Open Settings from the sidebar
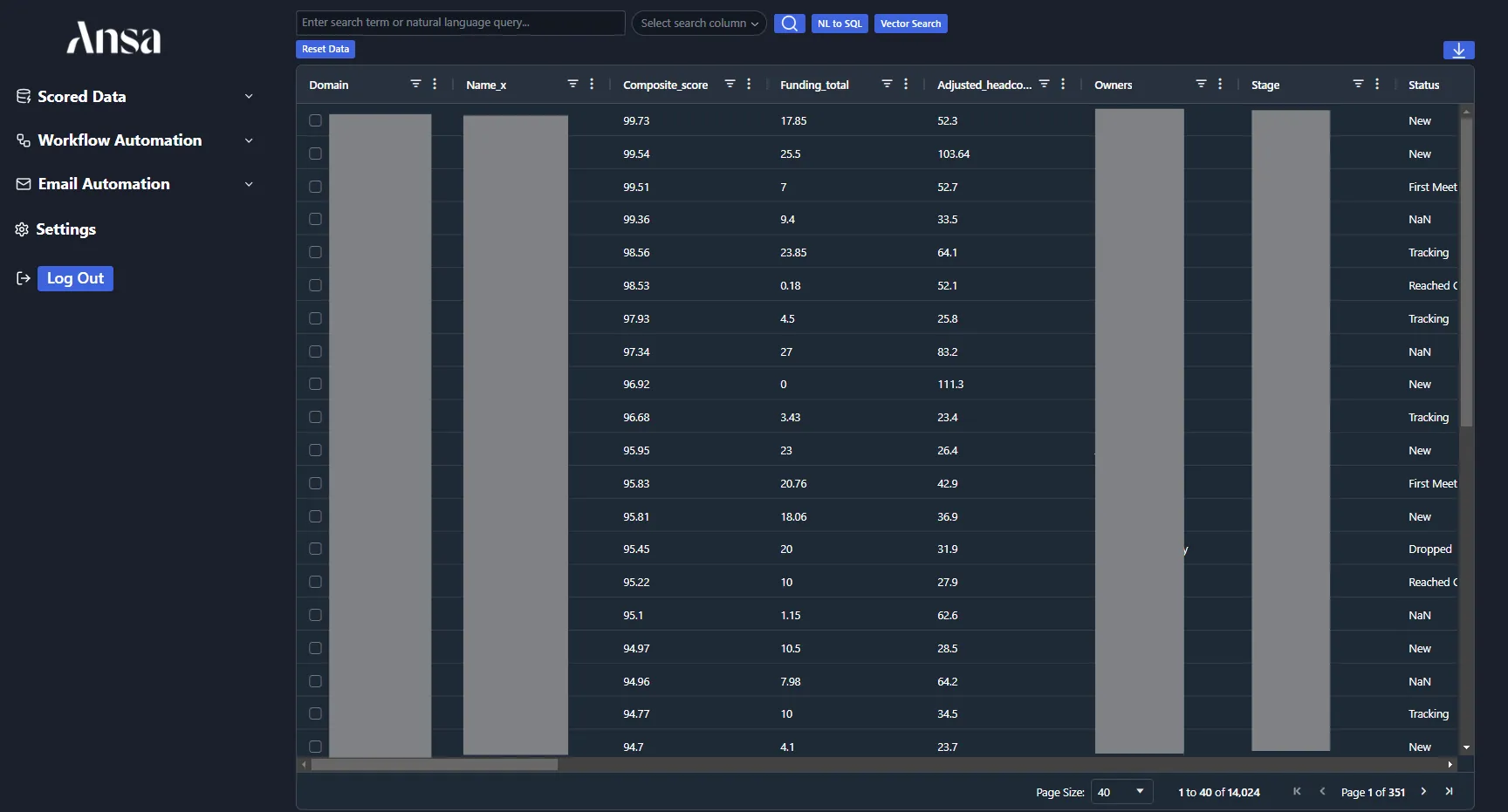This screenshot has width=1508, height=812. coord(65,229)
